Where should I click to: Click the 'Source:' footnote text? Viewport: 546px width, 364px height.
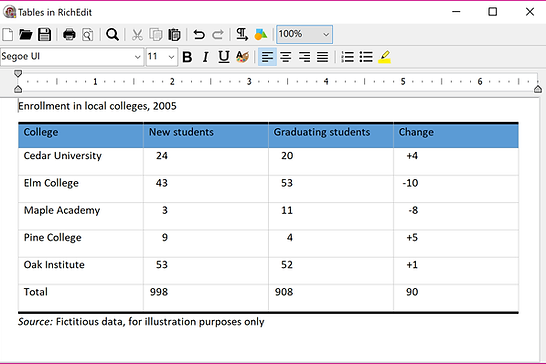35,322
